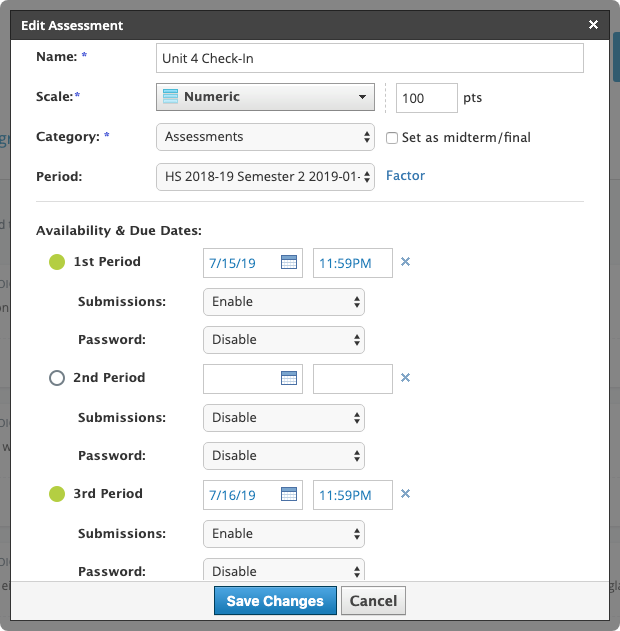
Task: Close the Edit Assessment dialog
Action: click(x=594, y=25)
